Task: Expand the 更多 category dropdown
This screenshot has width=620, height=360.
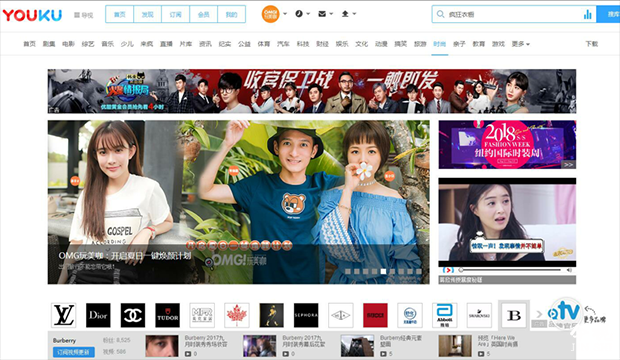Action: (x=520, y=44)
